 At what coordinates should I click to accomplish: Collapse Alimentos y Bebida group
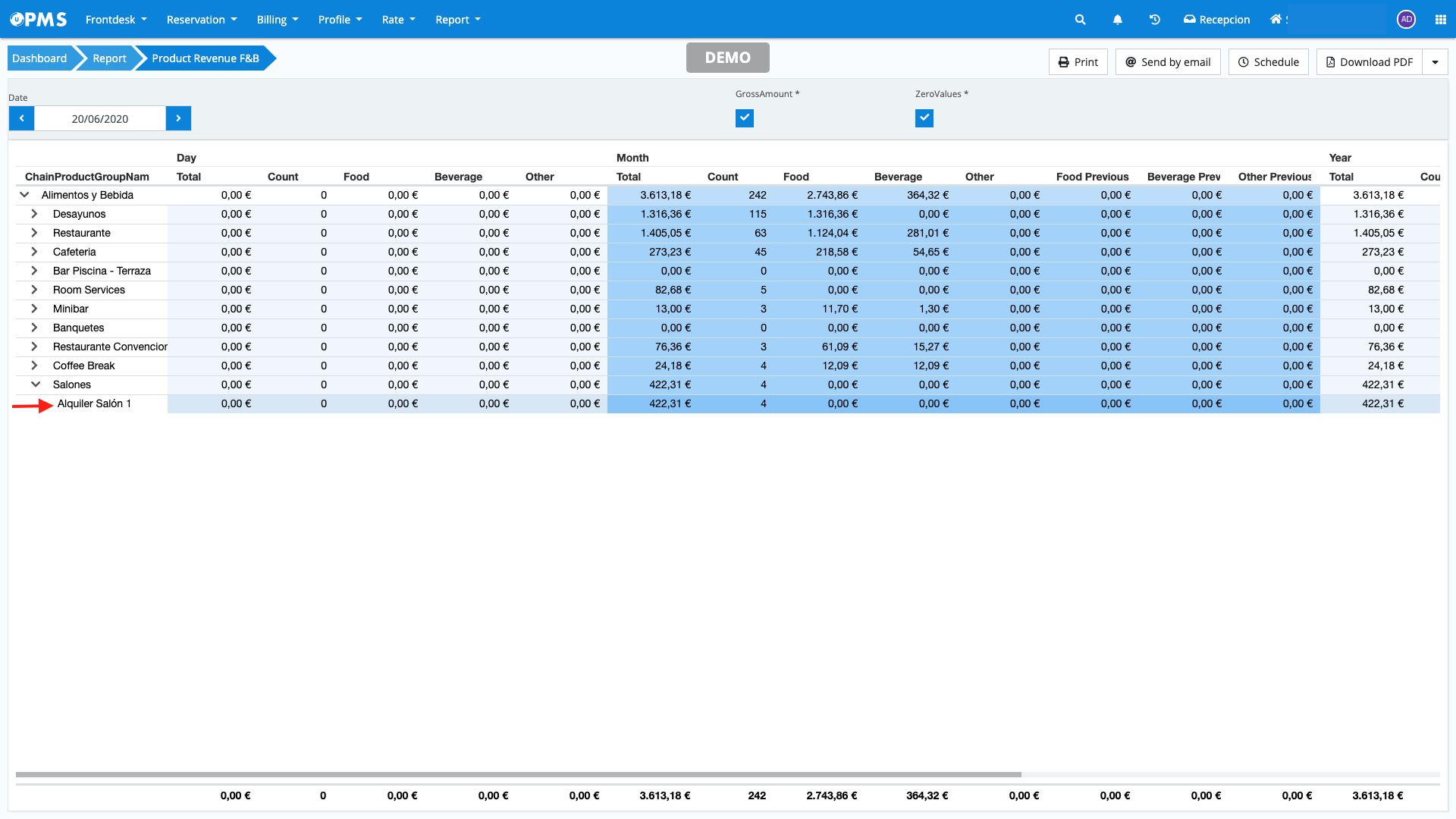tap(24, 195)
